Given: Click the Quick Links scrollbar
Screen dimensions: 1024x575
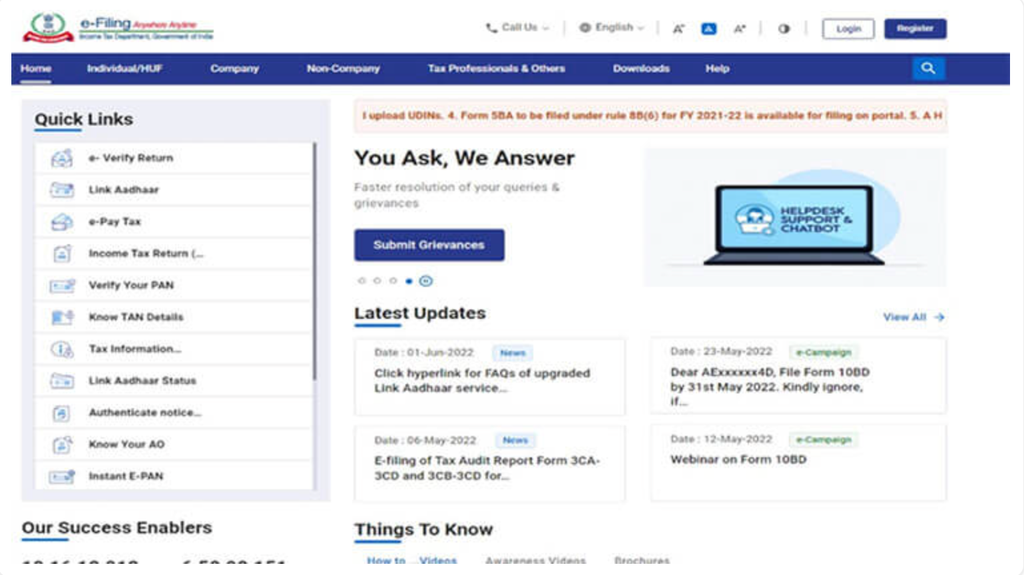Looking at the screenshot, I should [314, 261].
